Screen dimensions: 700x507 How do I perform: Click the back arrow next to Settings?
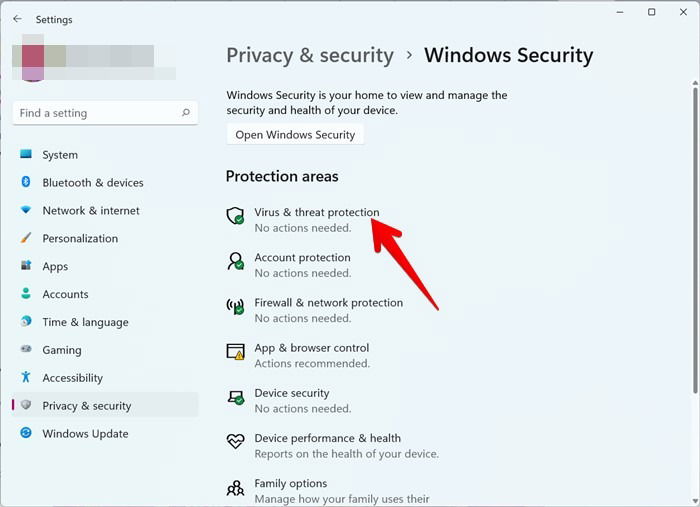17,19
